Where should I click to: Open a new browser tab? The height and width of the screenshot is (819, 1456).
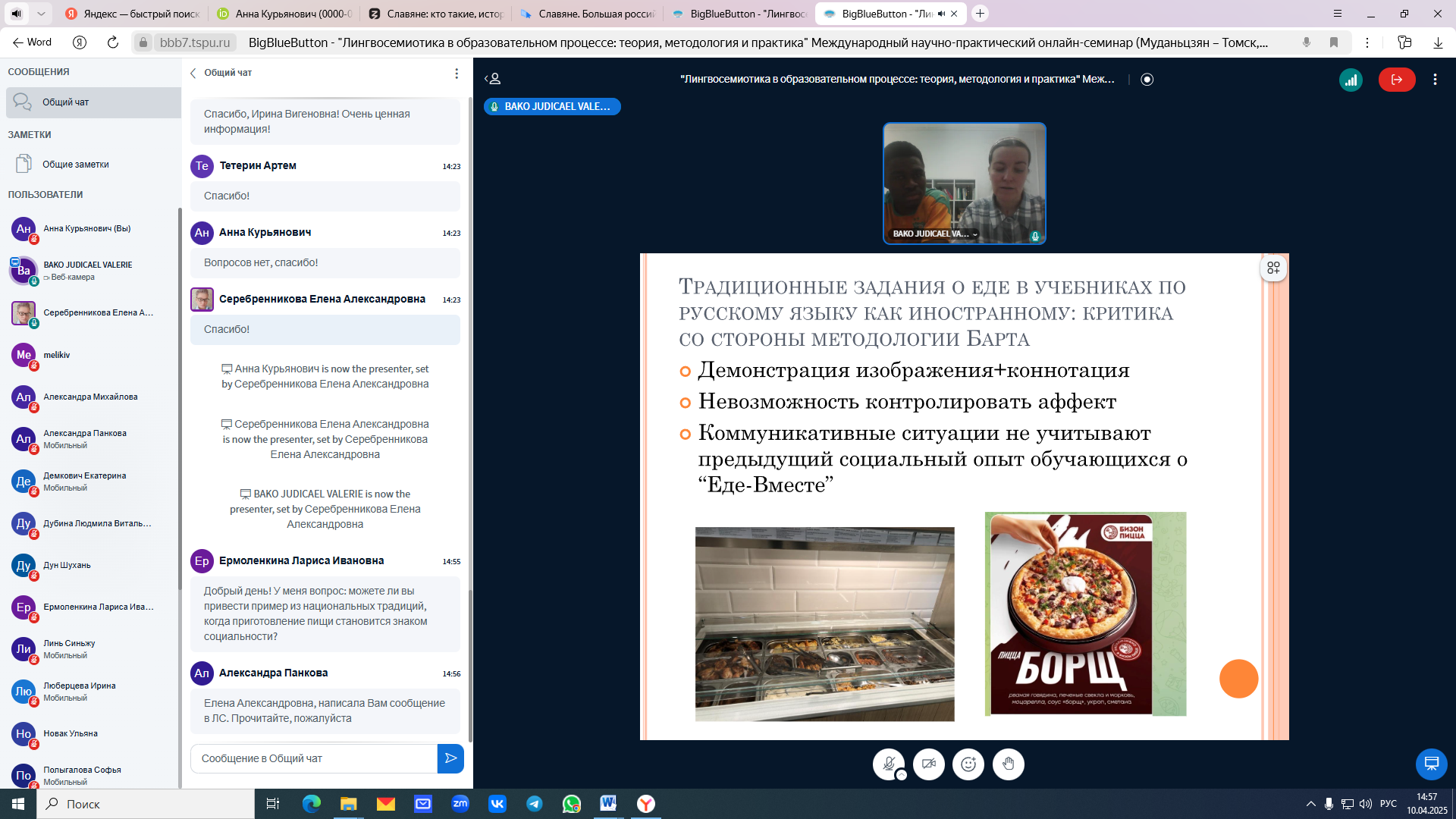pyautogui.click(x=980, y=14)
